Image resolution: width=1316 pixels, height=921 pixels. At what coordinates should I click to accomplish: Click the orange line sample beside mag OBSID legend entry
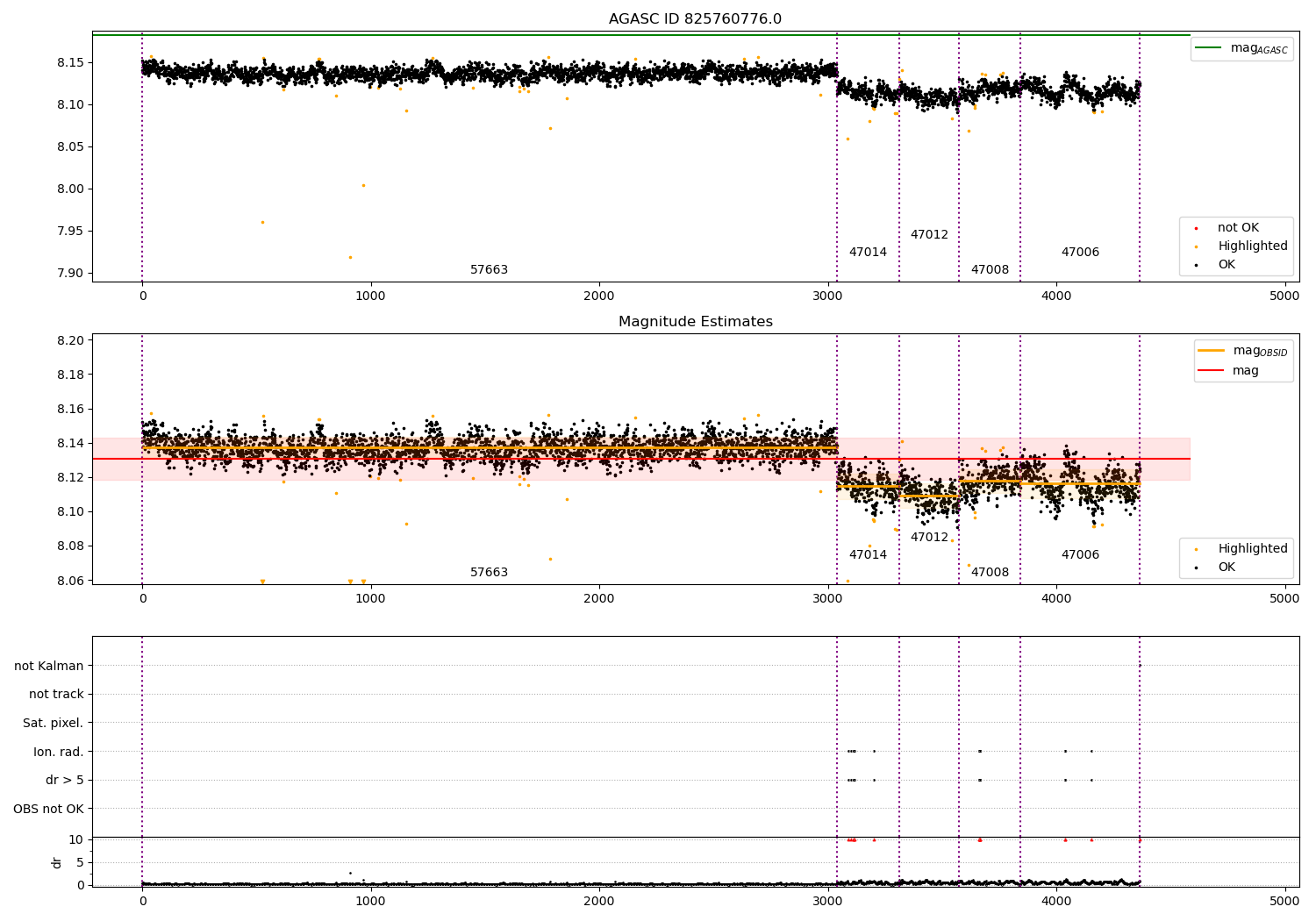point(1211,351)
